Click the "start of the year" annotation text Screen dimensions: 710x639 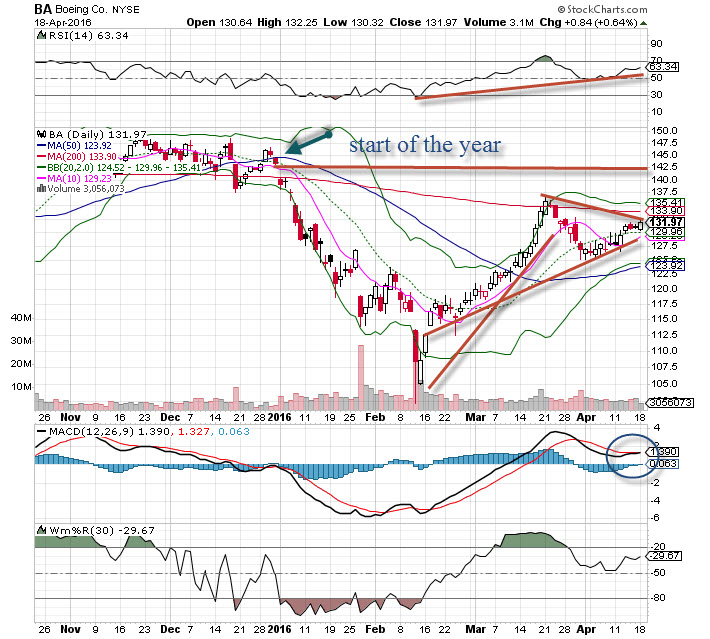click(x=424, y=145)
